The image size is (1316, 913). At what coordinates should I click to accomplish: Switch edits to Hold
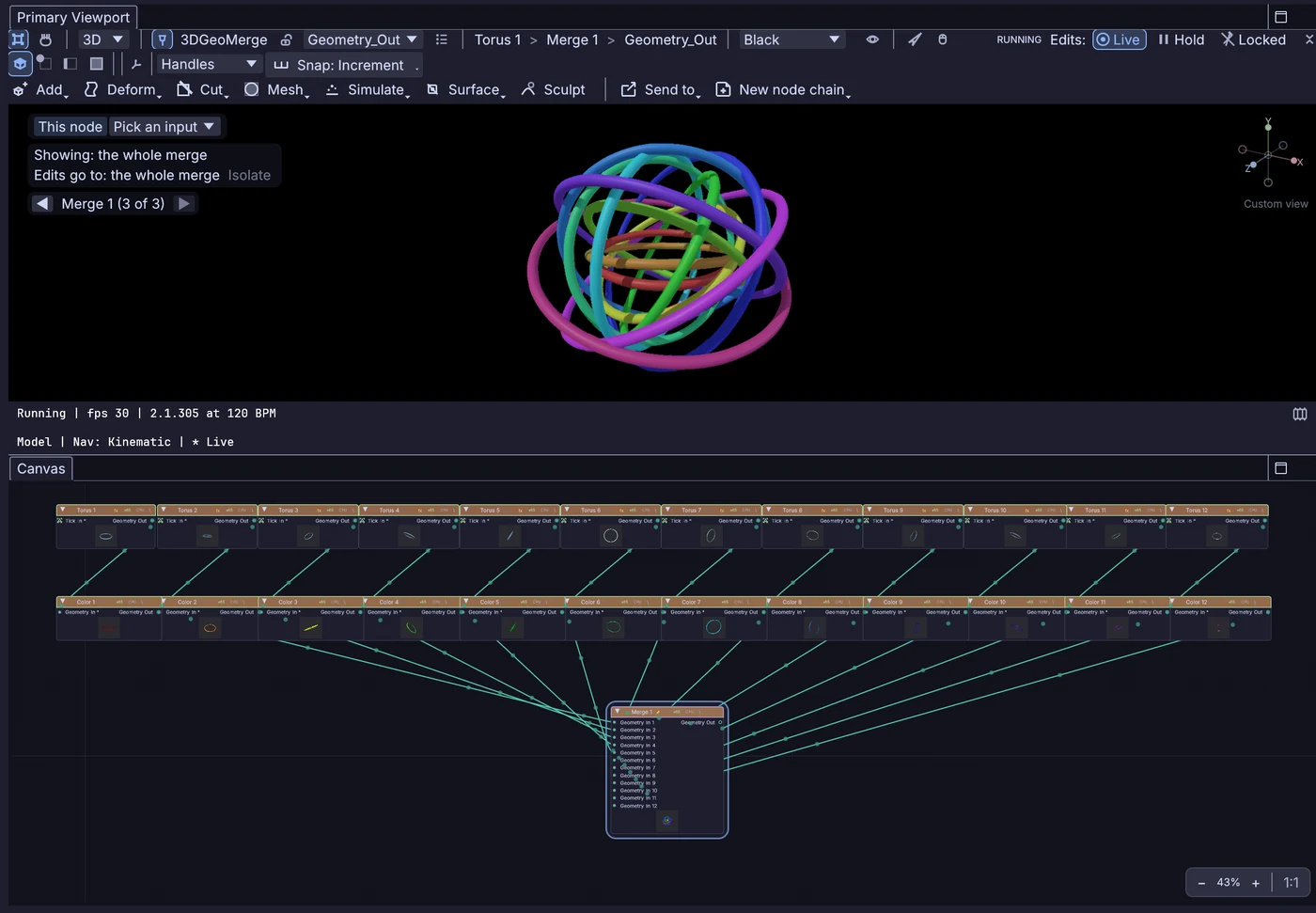1181,39
